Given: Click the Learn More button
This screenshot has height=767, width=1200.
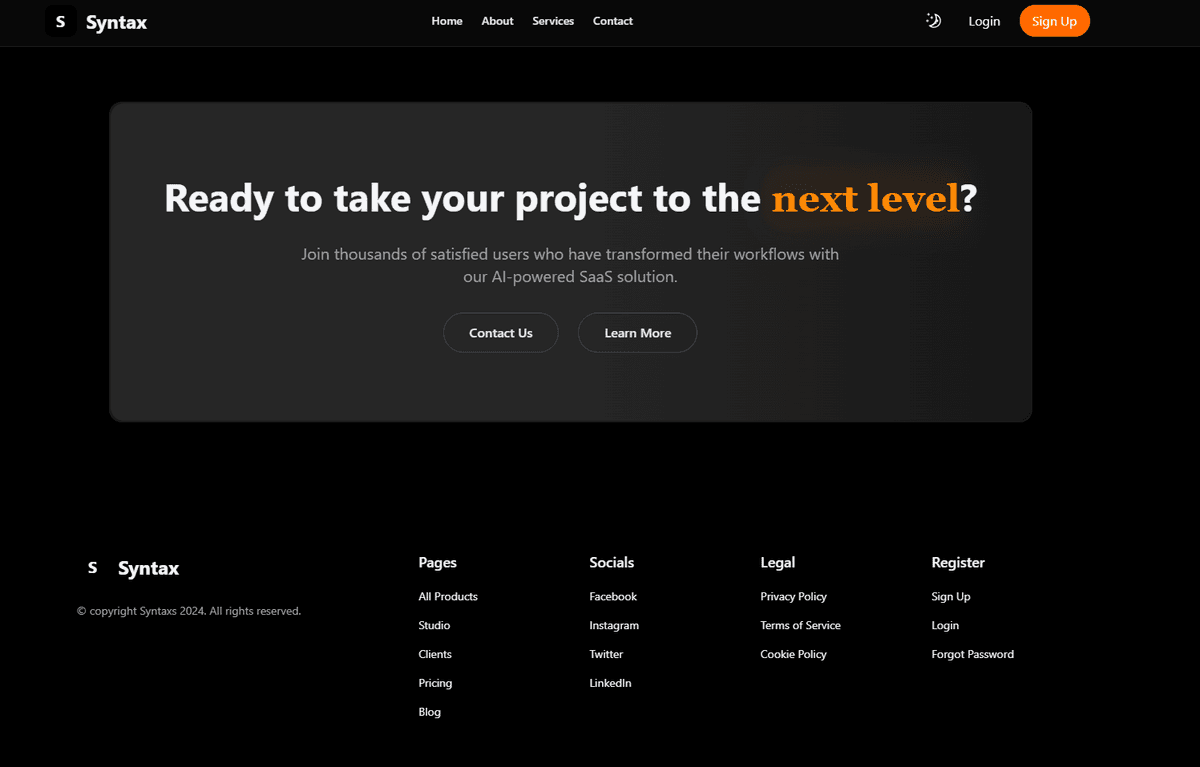Looking at the screenshot, I should click(637, 332).
